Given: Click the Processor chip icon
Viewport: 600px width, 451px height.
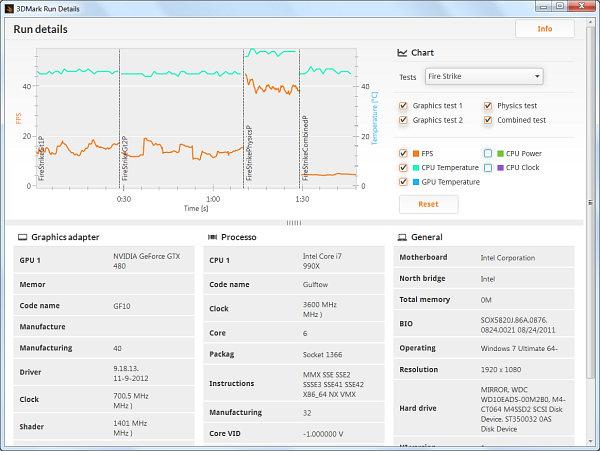Looking at the screenshot, I should 212,237.
